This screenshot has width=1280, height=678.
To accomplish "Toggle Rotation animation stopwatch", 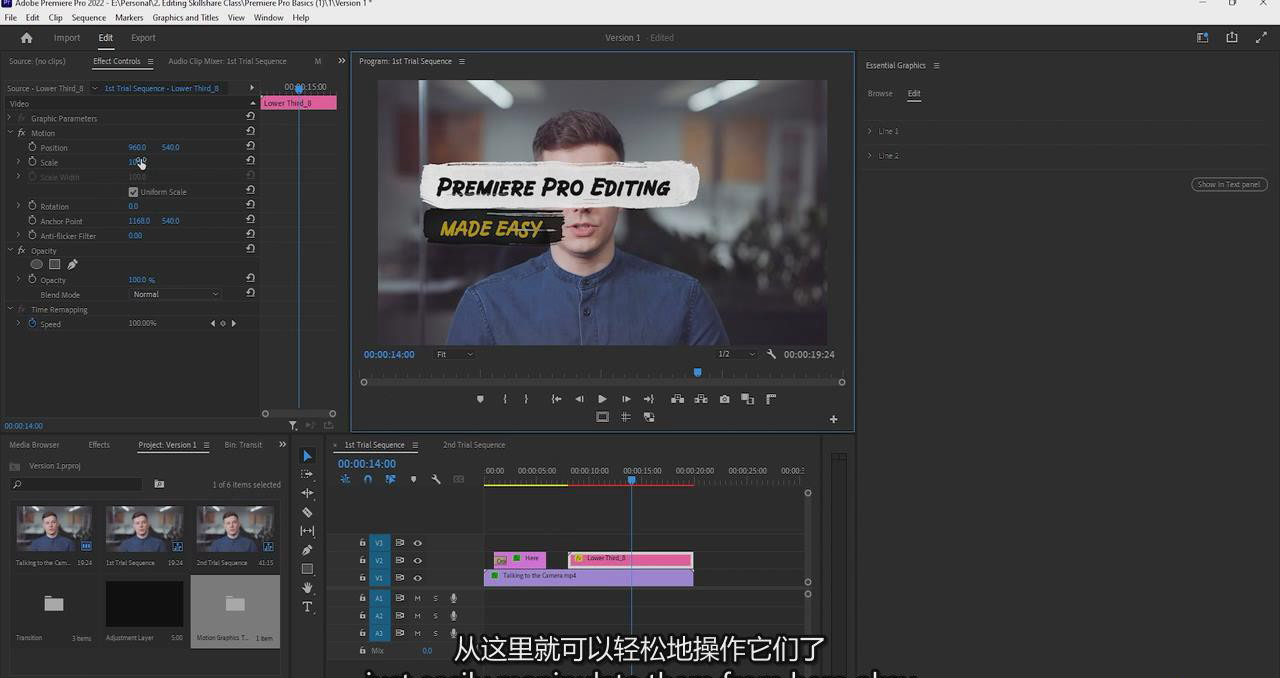I will click(32, 206).
